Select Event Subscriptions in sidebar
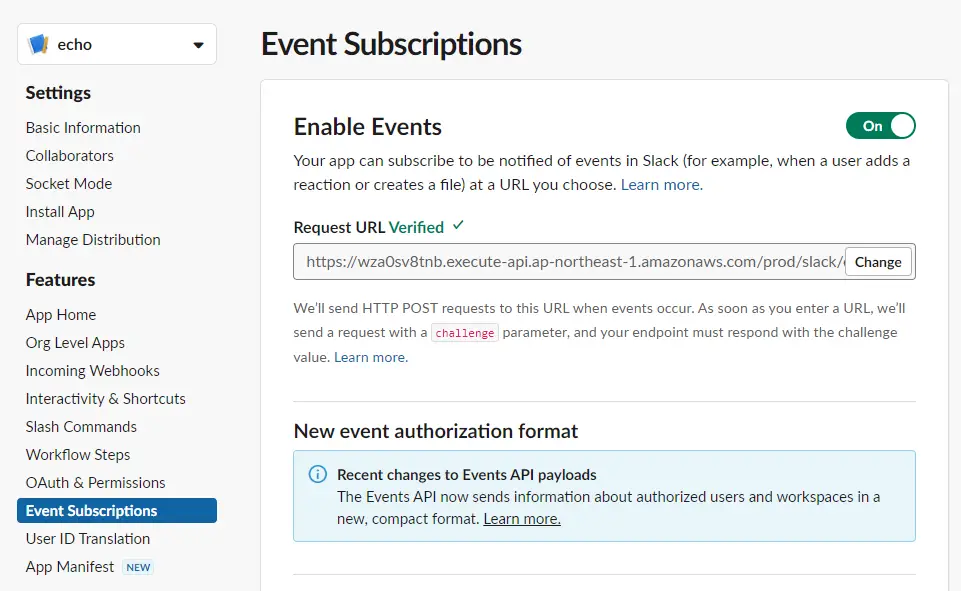The width and height of the screenshot is (961, 591). (117, 511)
